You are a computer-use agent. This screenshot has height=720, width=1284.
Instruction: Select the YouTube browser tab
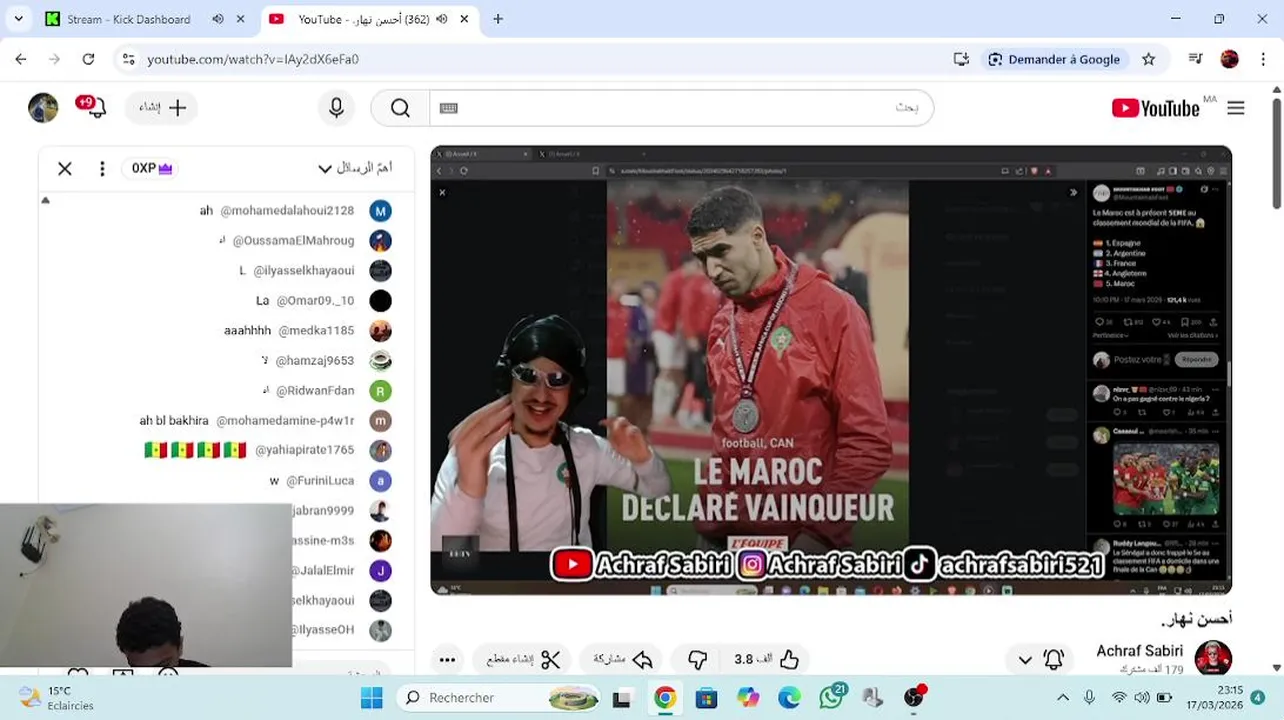click(365, 19)
